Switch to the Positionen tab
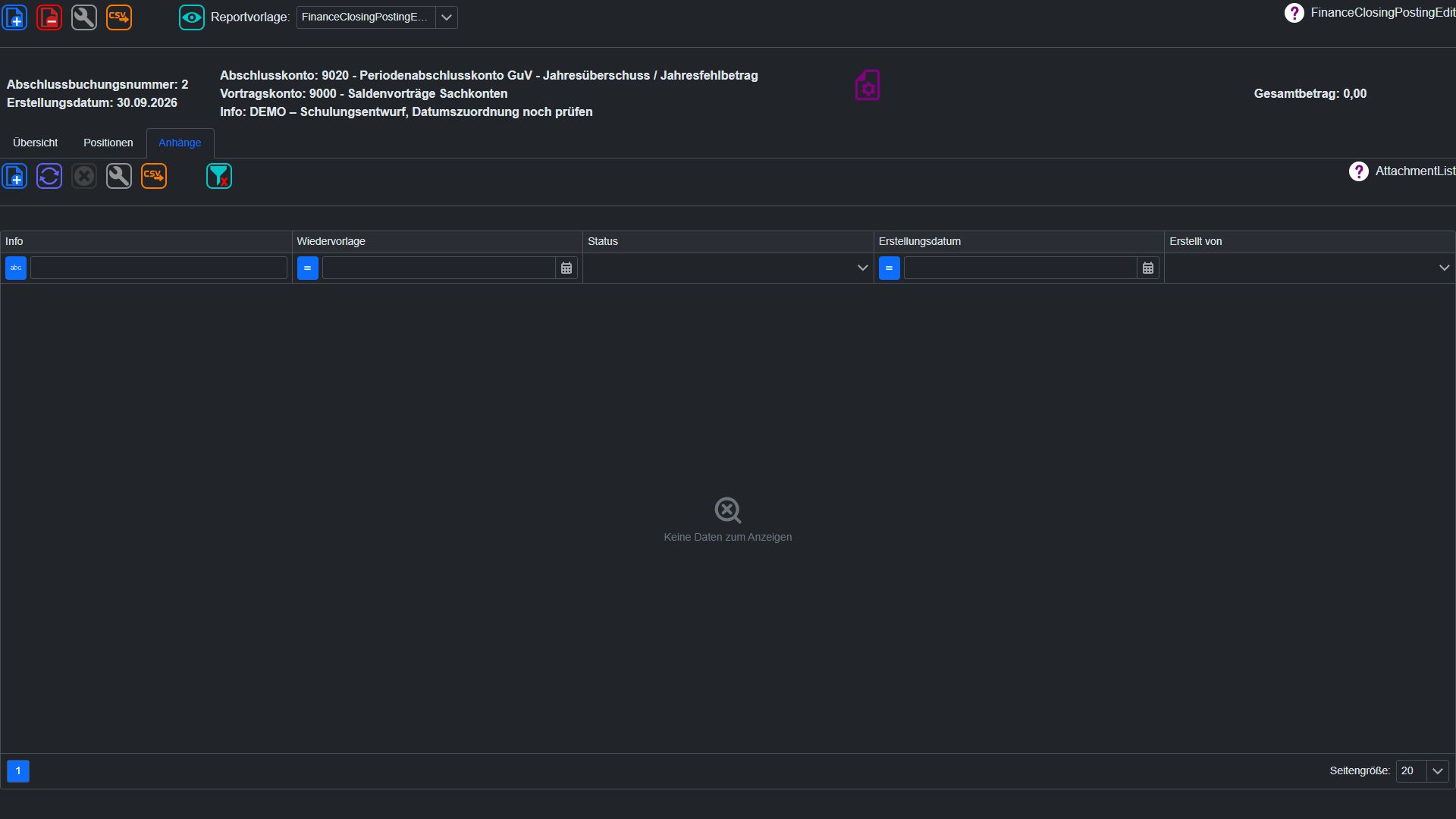 tap(108, 143)
